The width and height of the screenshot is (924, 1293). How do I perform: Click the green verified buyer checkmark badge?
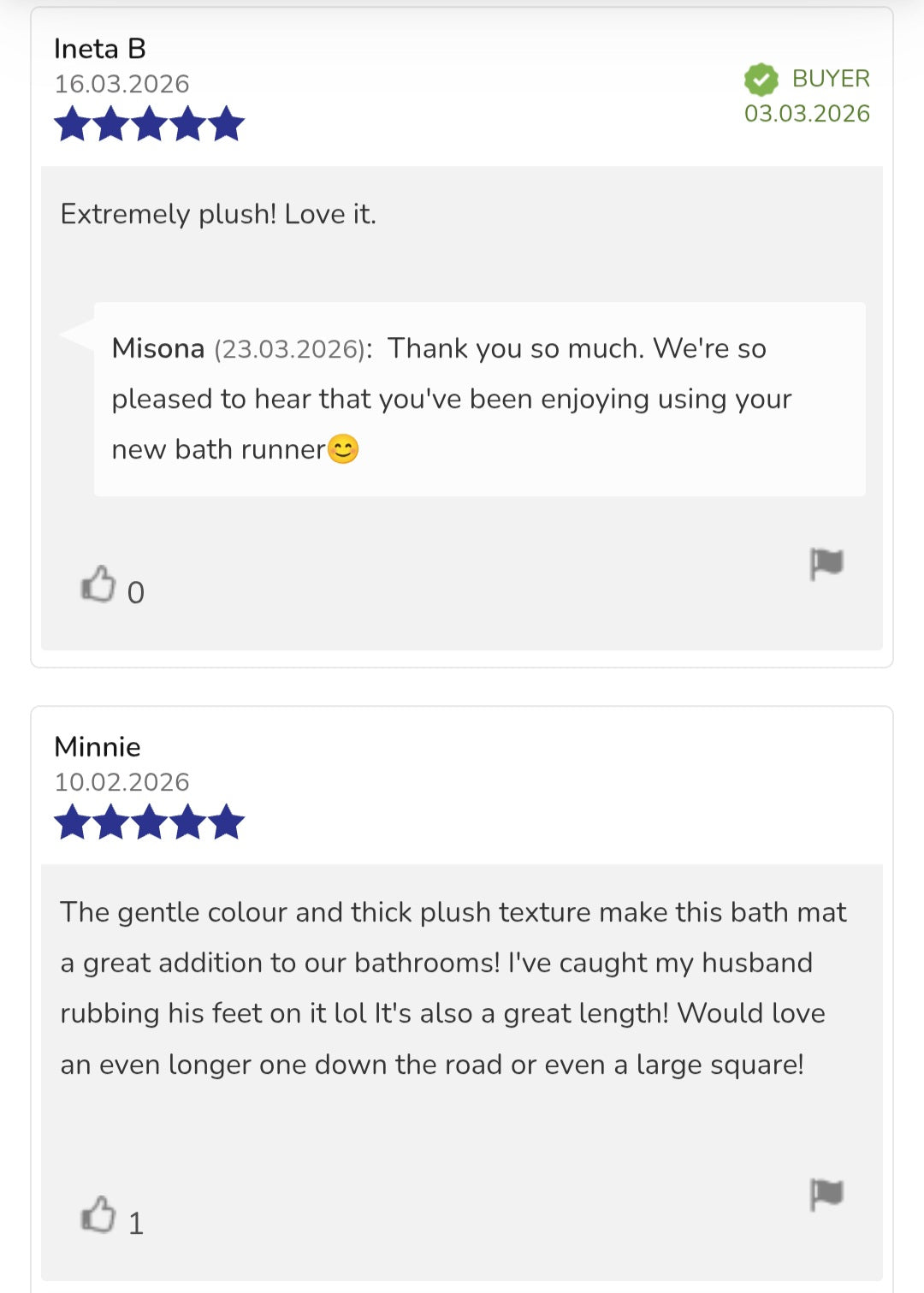coord(761,80)
